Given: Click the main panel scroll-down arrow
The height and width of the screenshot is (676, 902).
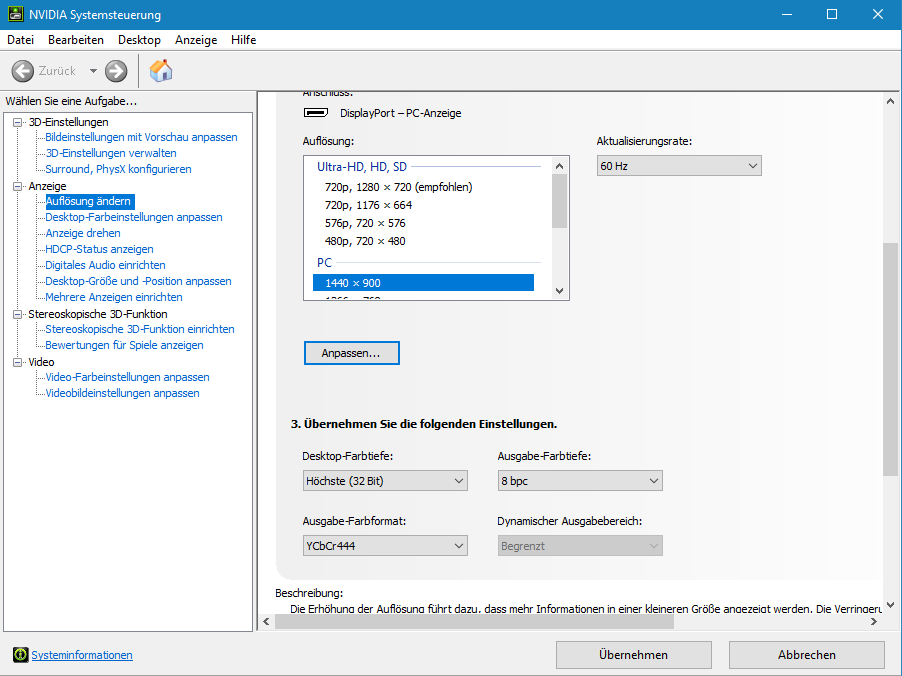Looking at the screenshot, I should pyautogui.click(x=890, y=605).
